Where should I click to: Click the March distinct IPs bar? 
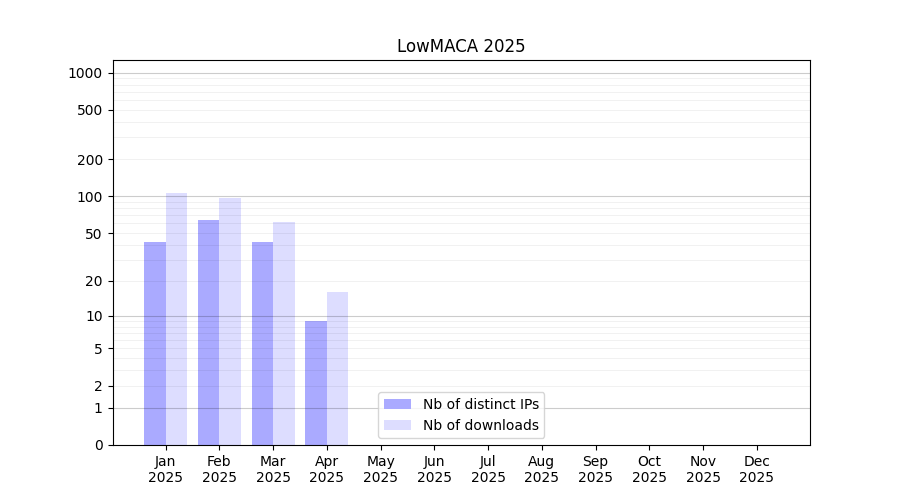[262, 343]
